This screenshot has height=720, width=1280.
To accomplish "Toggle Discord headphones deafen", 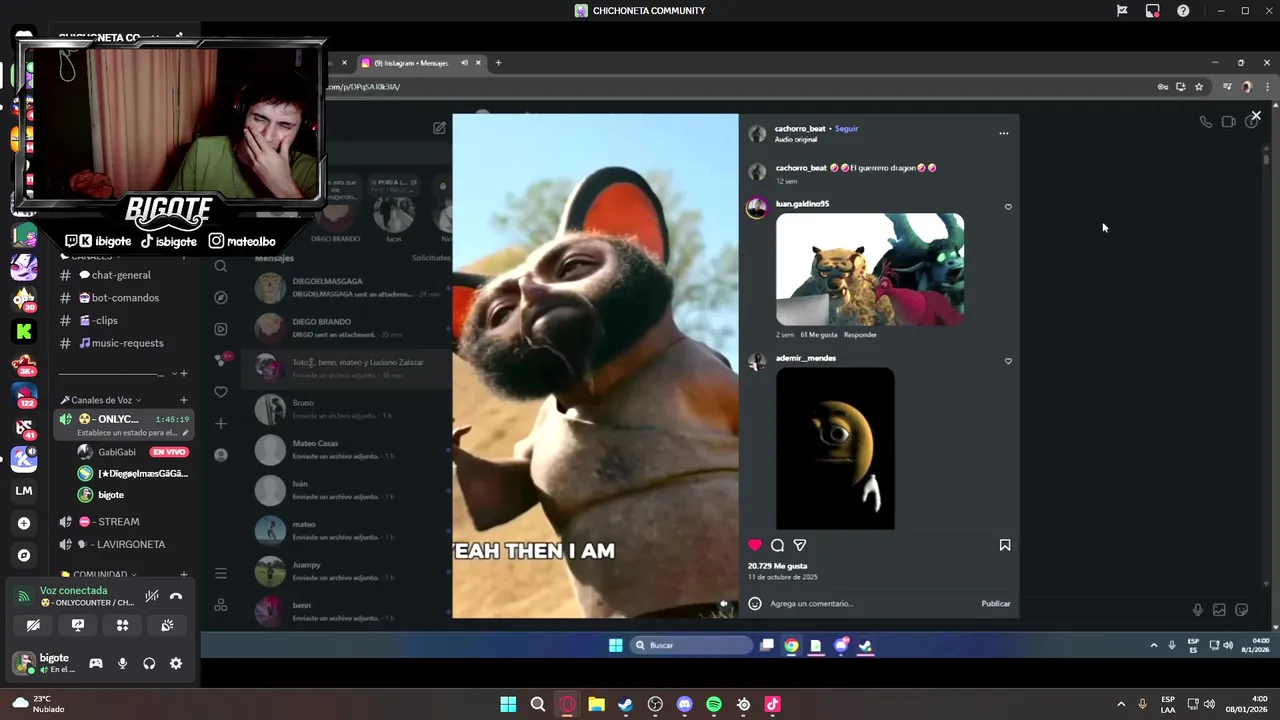I will 149,663.
